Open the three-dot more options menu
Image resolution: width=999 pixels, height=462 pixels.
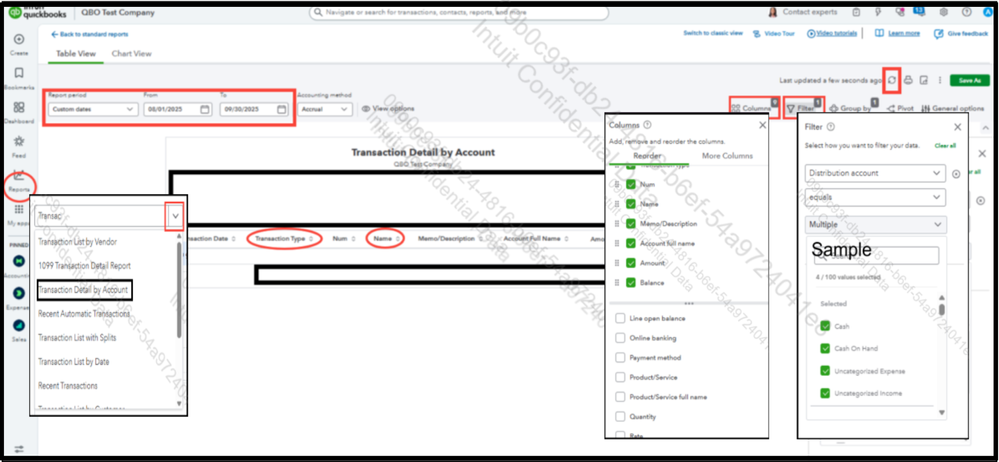[x=939, y=80]
